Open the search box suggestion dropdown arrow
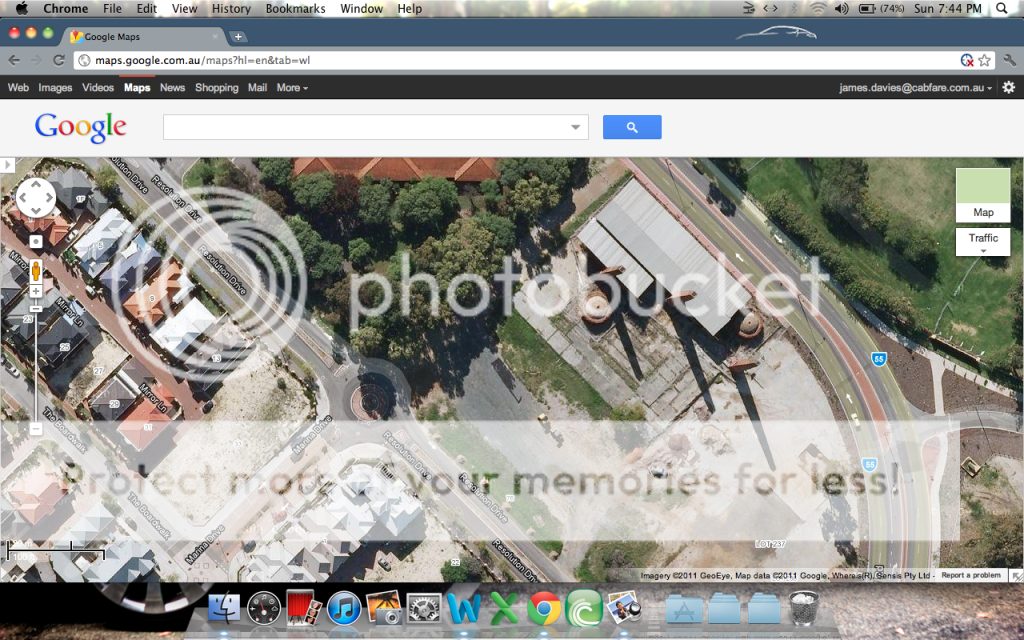The height and width of the screenshot is (640, 1024). pos(575,127)
